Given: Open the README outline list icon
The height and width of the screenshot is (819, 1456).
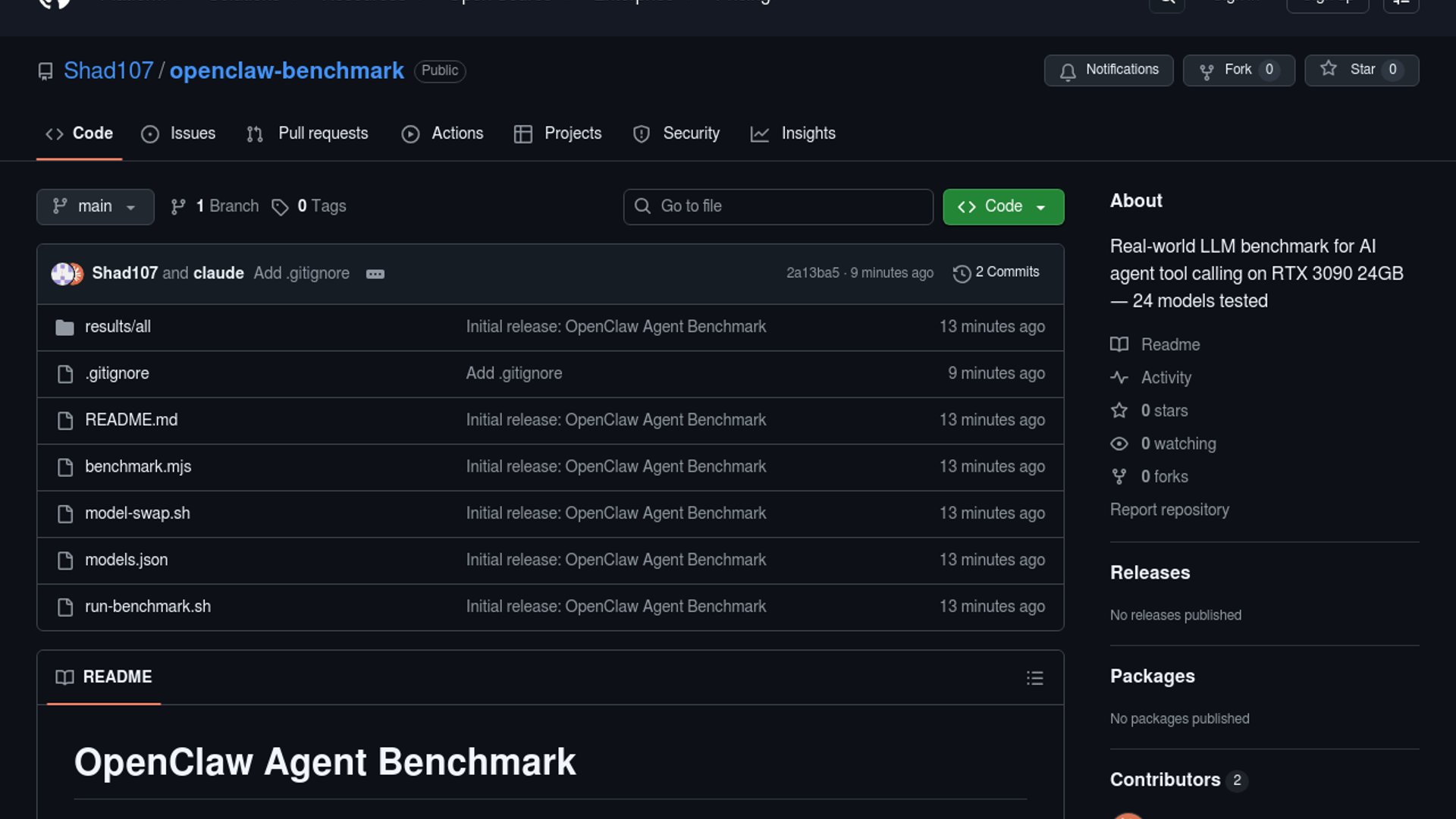Looking at the screenshot, I should [1034, 677].
